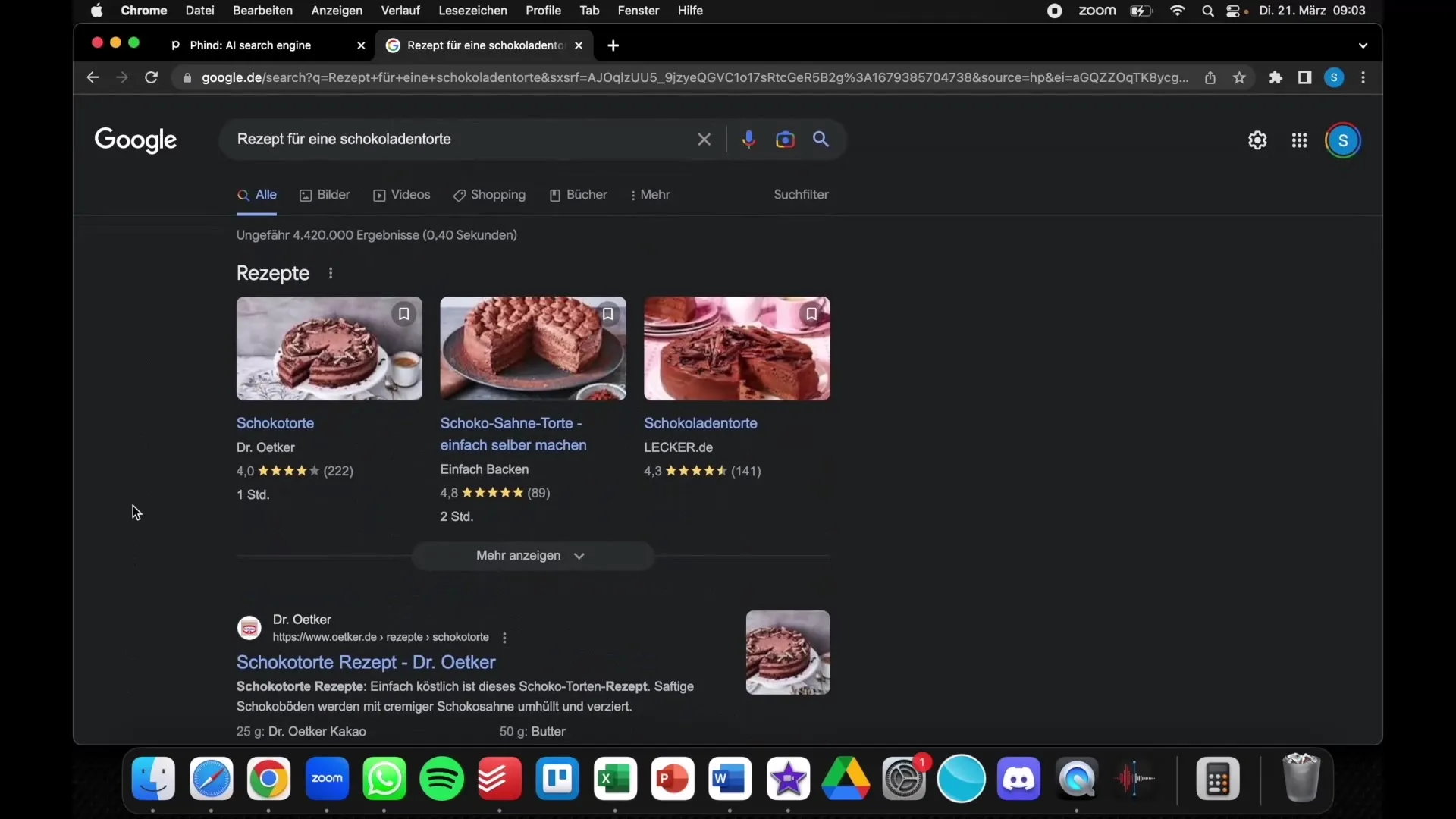Switch to Phind AI search engine tab
Screen dimensions: 1456x819
tap(250, 45)
